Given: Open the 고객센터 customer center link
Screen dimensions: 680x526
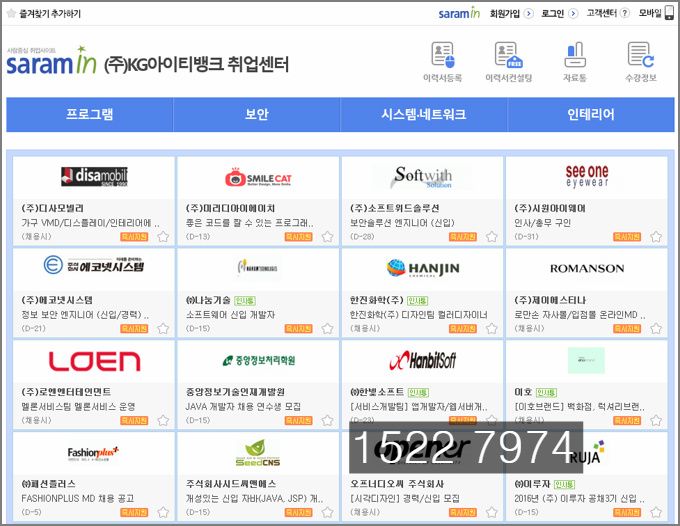Looking at the screenshot, I should (602, 13).
